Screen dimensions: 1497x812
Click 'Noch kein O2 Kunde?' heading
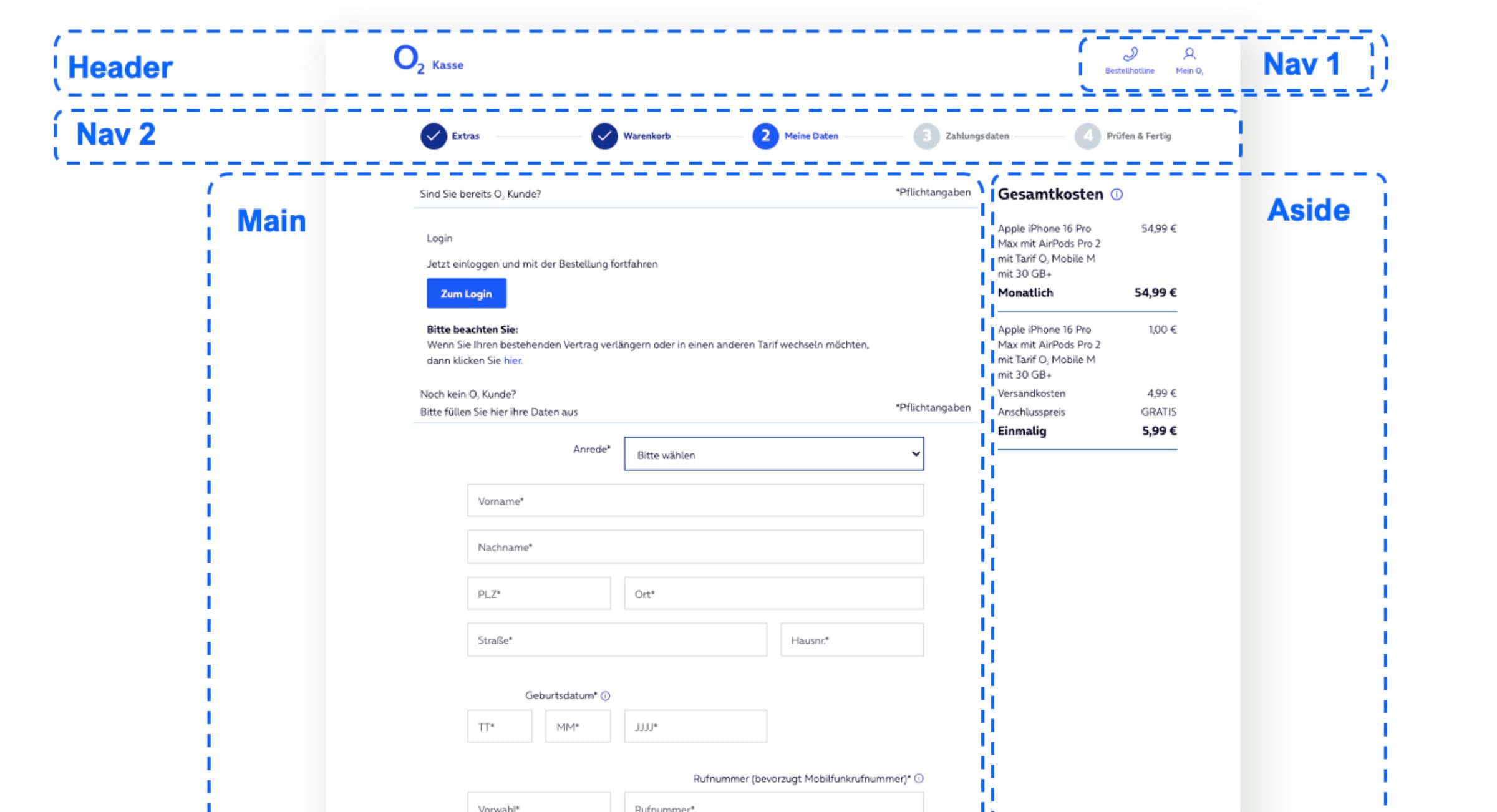(468, 394)
